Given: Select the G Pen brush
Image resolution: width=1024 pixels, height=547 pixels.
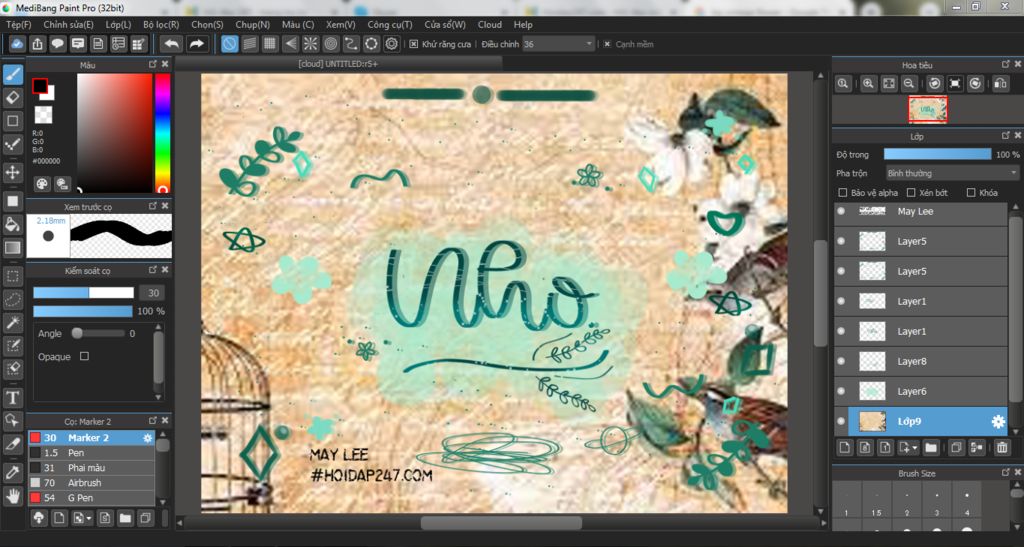Looking at the screenshot, I should click(91, 498).
